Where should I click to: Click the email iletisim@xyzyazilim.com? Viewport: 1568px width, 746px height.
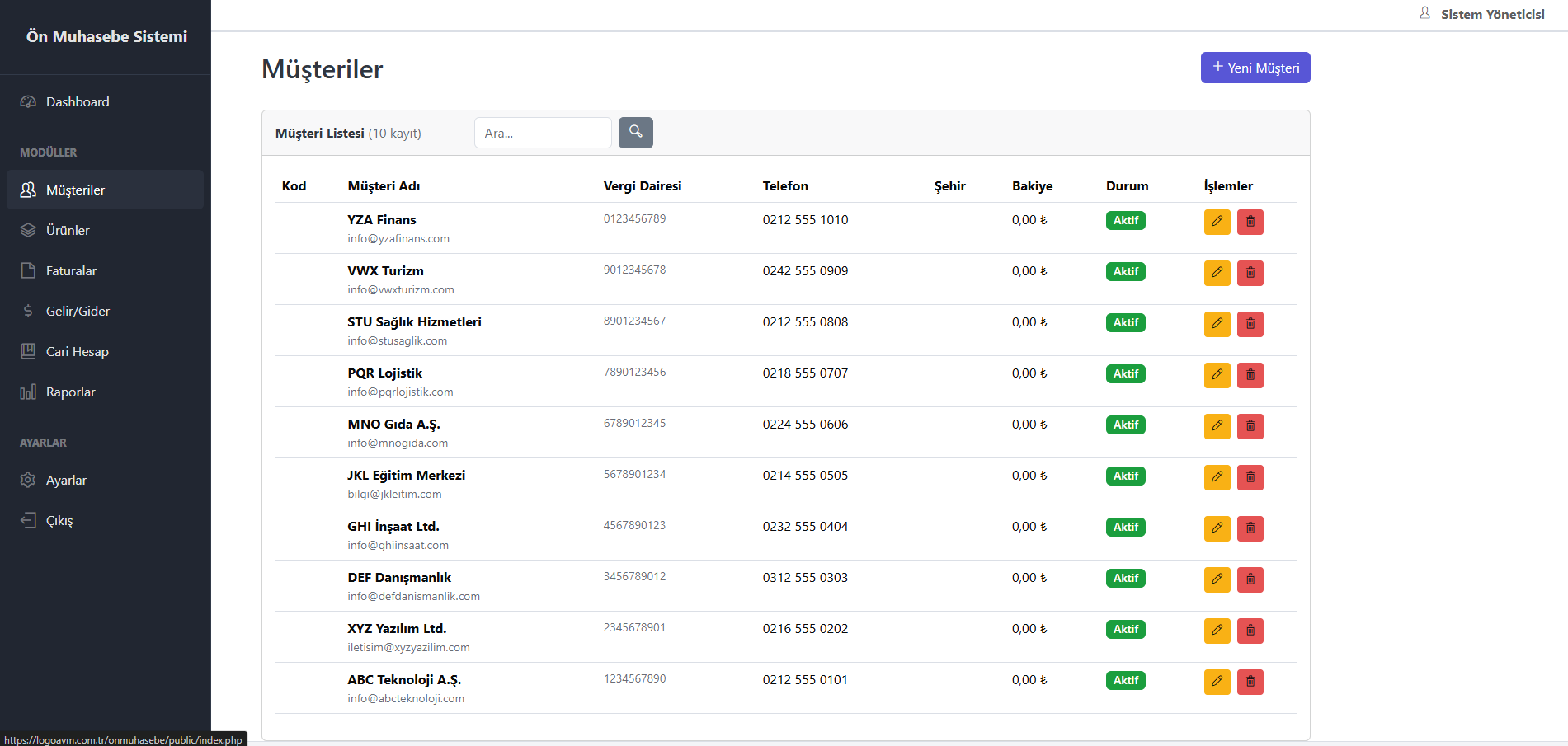408,647
